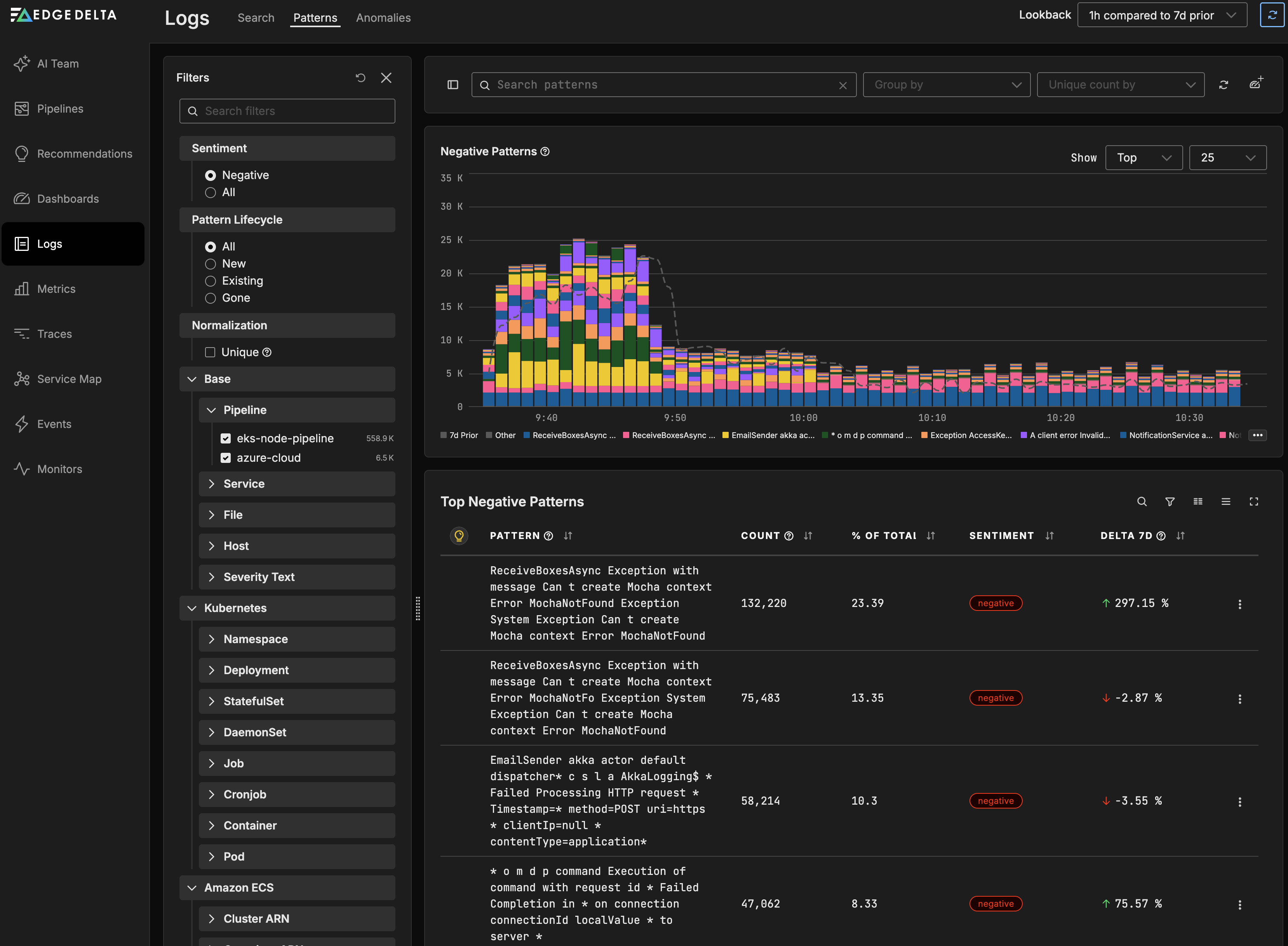Click the refresh icon next to Lookback
1288x946 pixels.
click(1271, 16)
